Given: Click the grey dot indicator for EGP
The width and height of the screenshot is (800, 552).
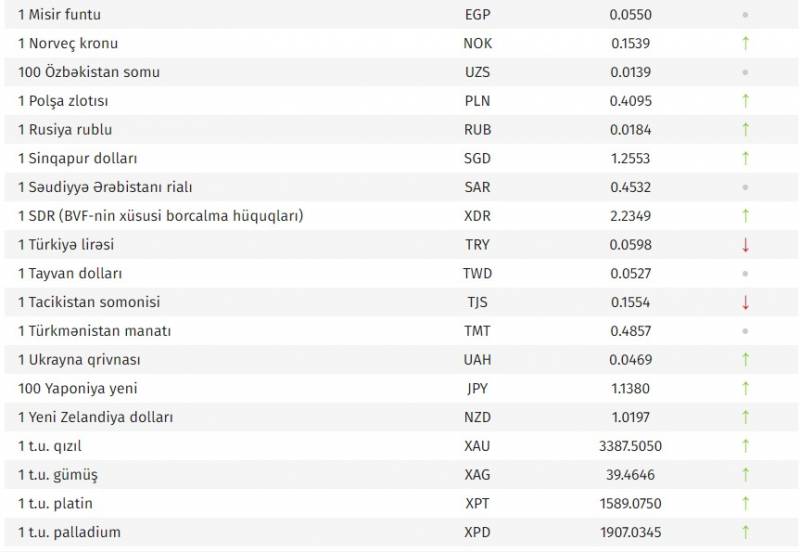Looking at the screenshot, I should tap(745, 15).
